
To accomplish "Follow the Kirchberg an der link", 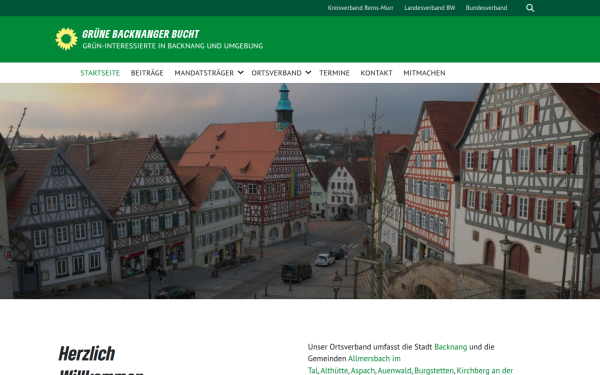I will (484, 370).
